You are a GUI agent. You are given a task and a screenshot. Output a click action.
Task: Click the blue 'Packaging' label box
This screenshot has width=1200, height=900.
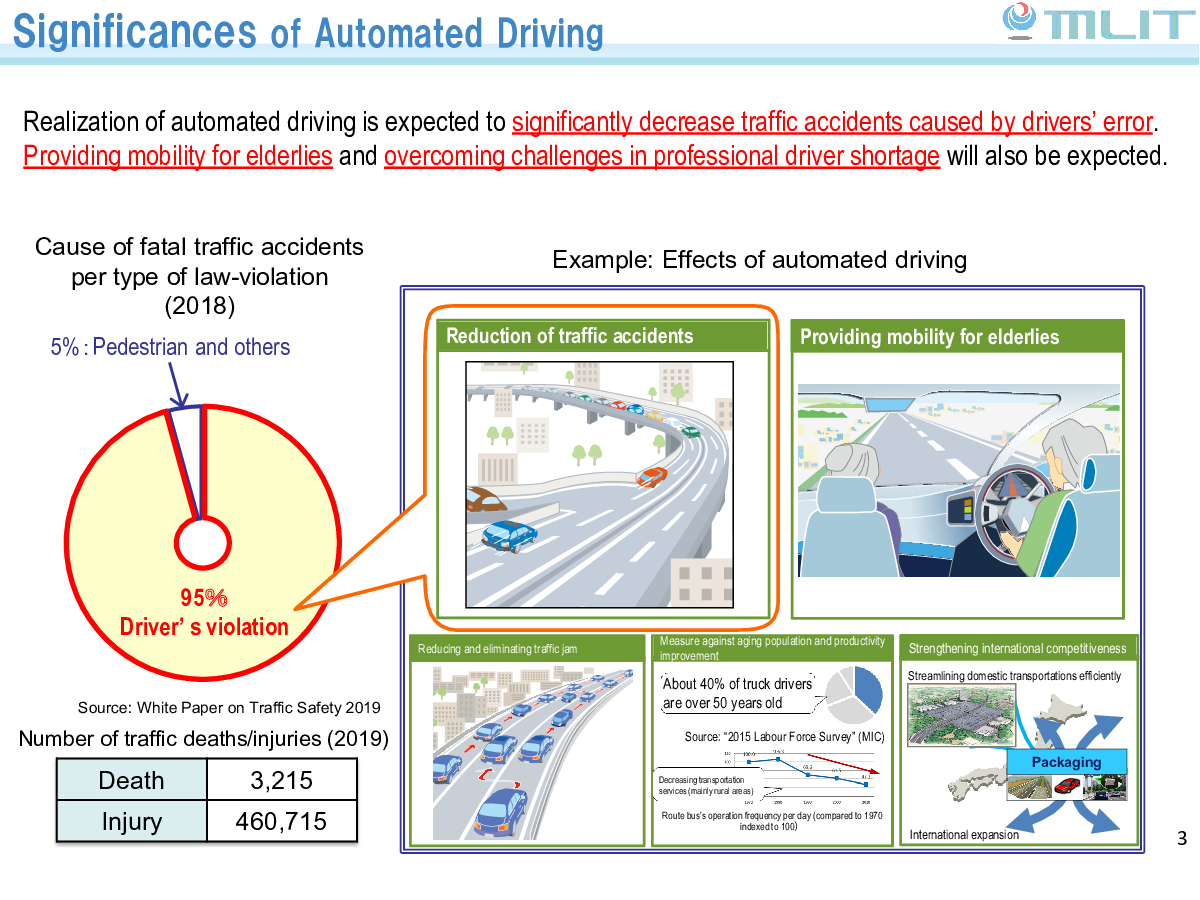click(x=1066, y=762)
